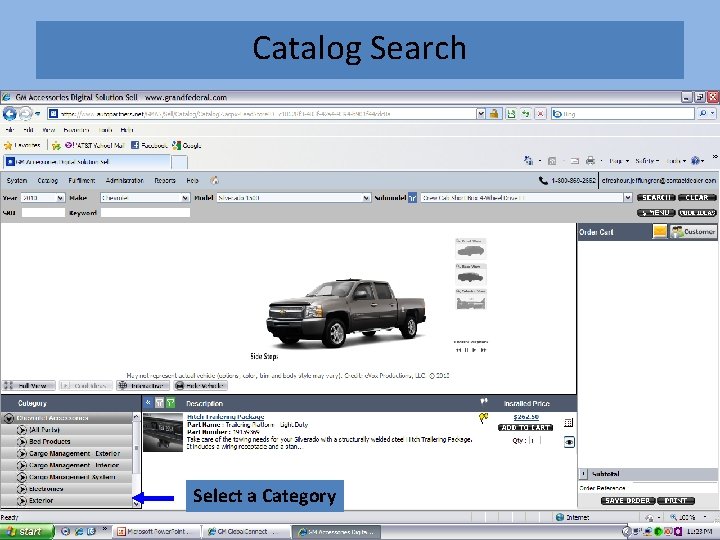Screen dimensions: 720x540
Task: Click the MENU button below SEARCH
Action: tap(656, 213)
